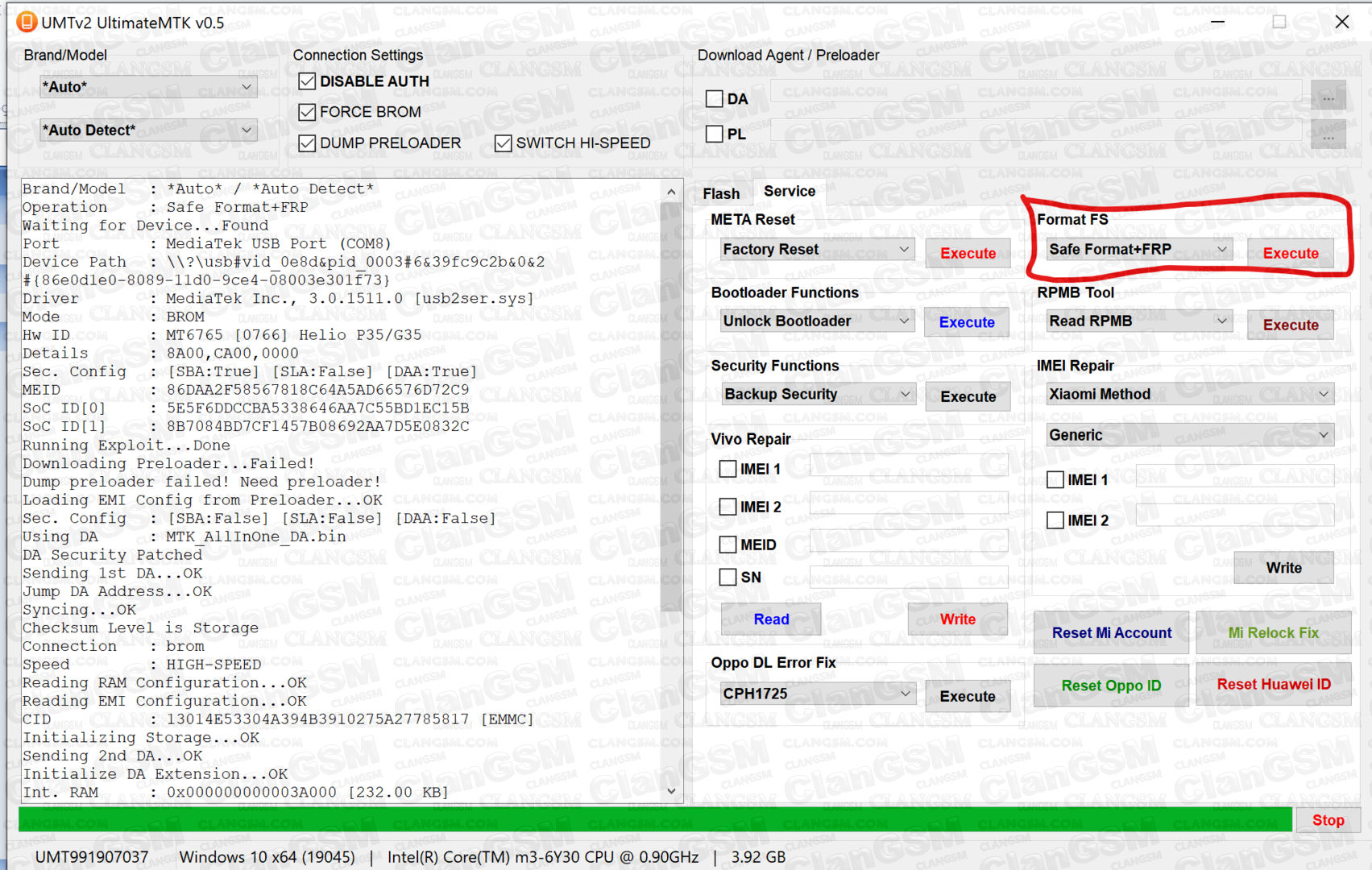Click the green progress bar

(x=654, y=820)
